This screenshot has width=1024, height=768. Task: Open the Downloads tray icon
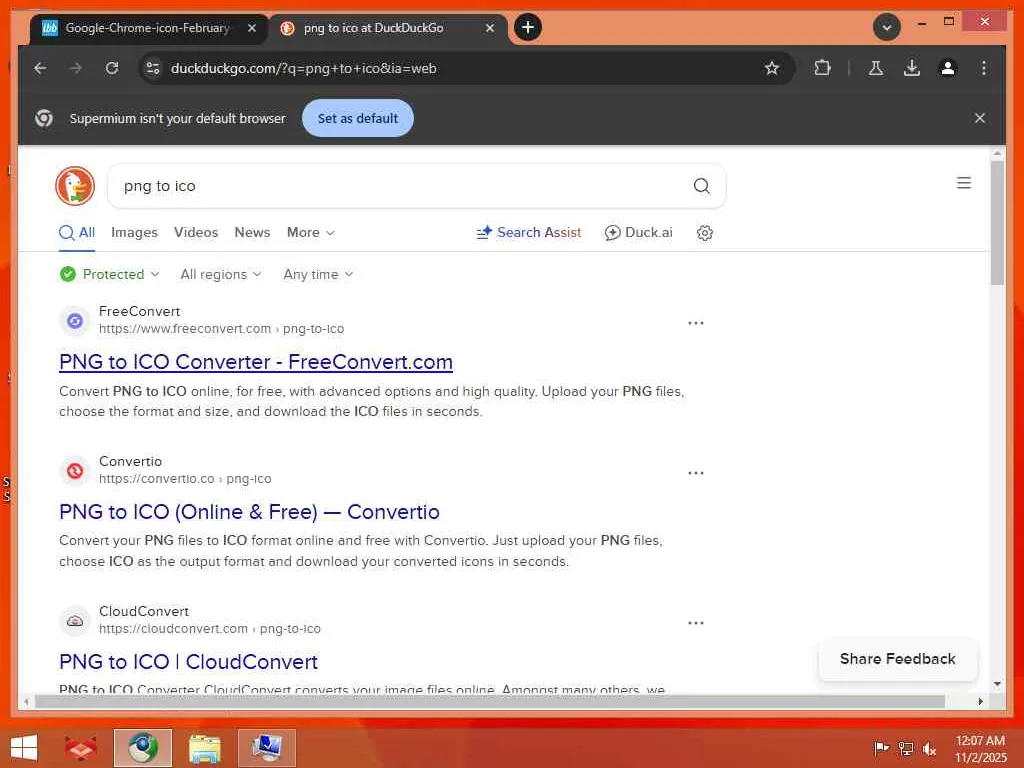pyautogui.click(x=912, y=68)
